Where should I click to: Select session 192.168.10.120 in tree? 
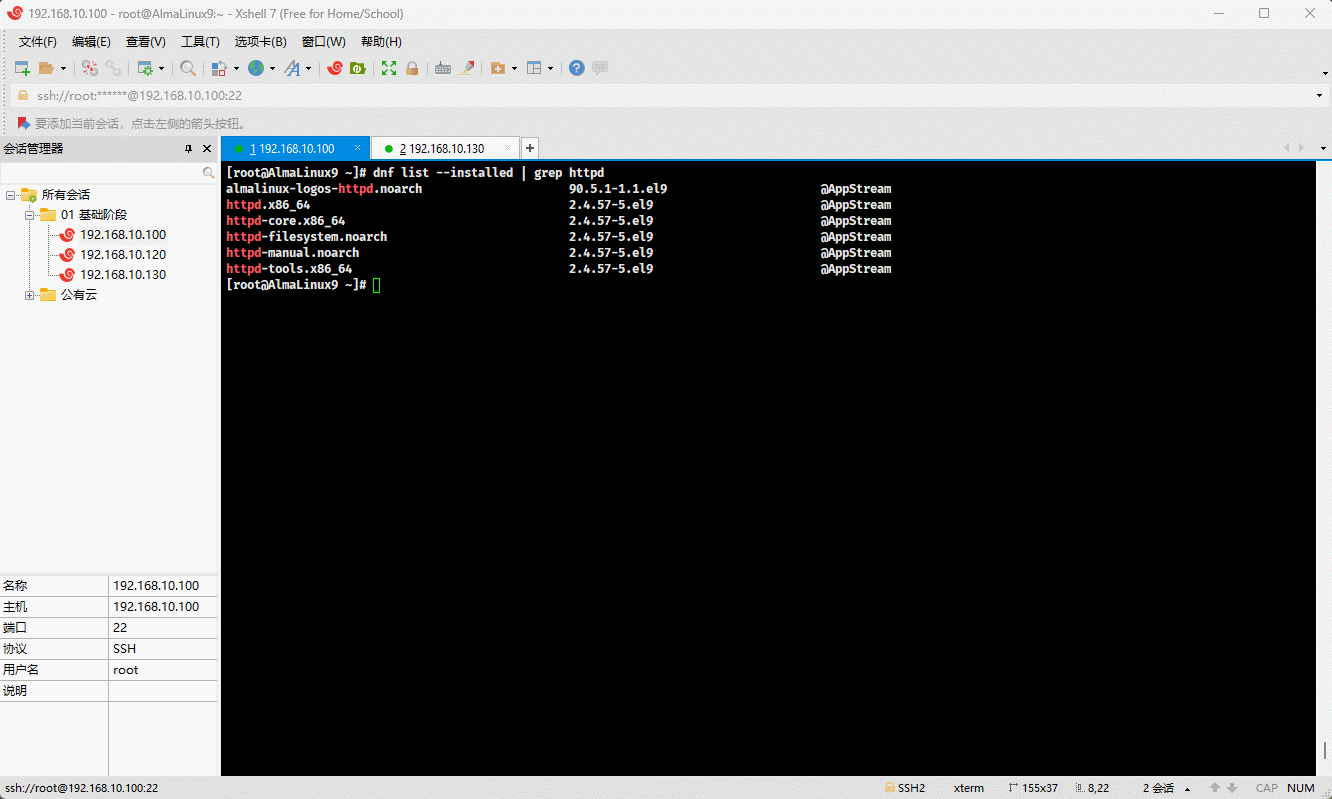[x=123, y=255]
